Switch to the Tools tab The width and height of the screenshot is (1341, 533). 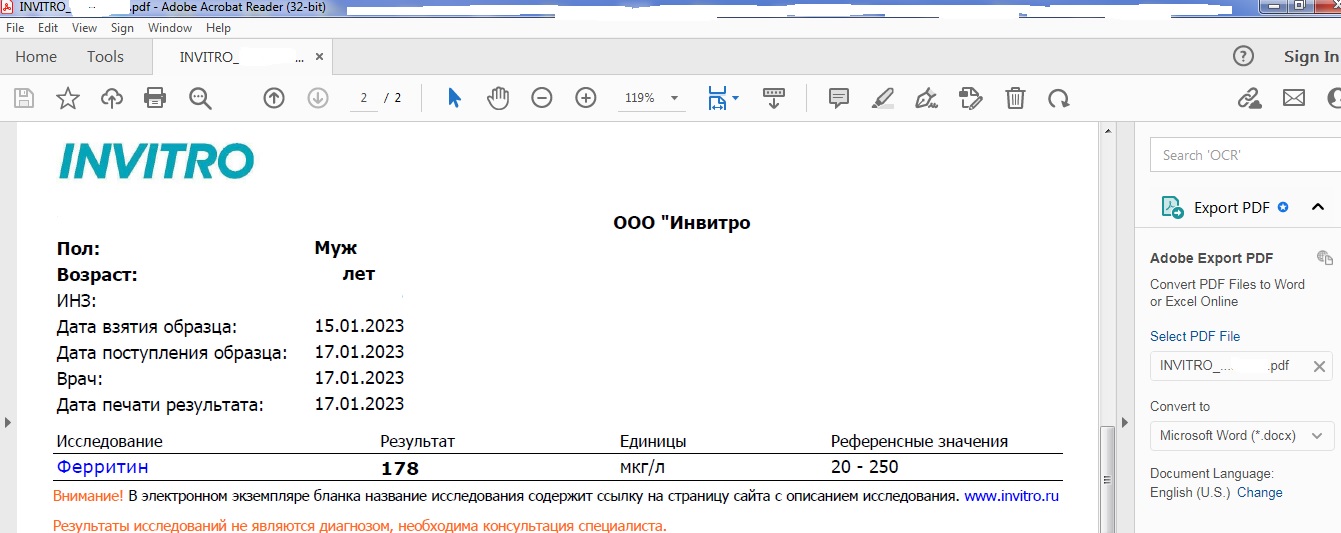[x=105, y=57]
